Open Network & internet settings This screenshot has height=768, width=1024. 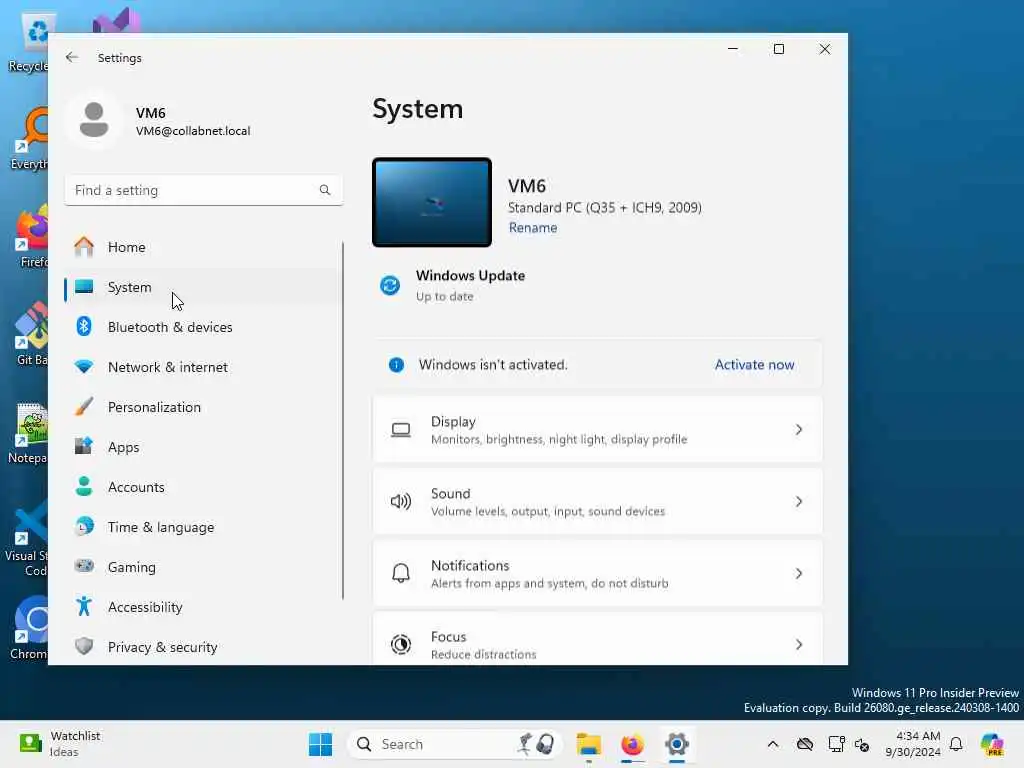[x=203, y=367]
